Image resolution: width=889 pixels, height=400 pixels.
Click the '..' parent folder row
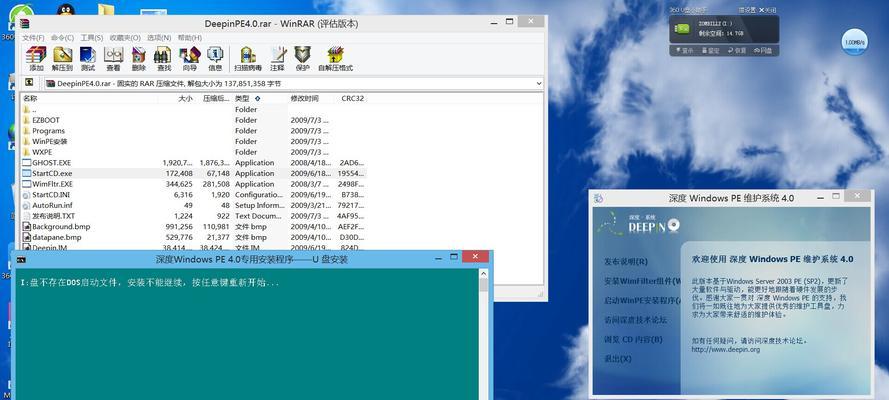(x=193, y=109)
